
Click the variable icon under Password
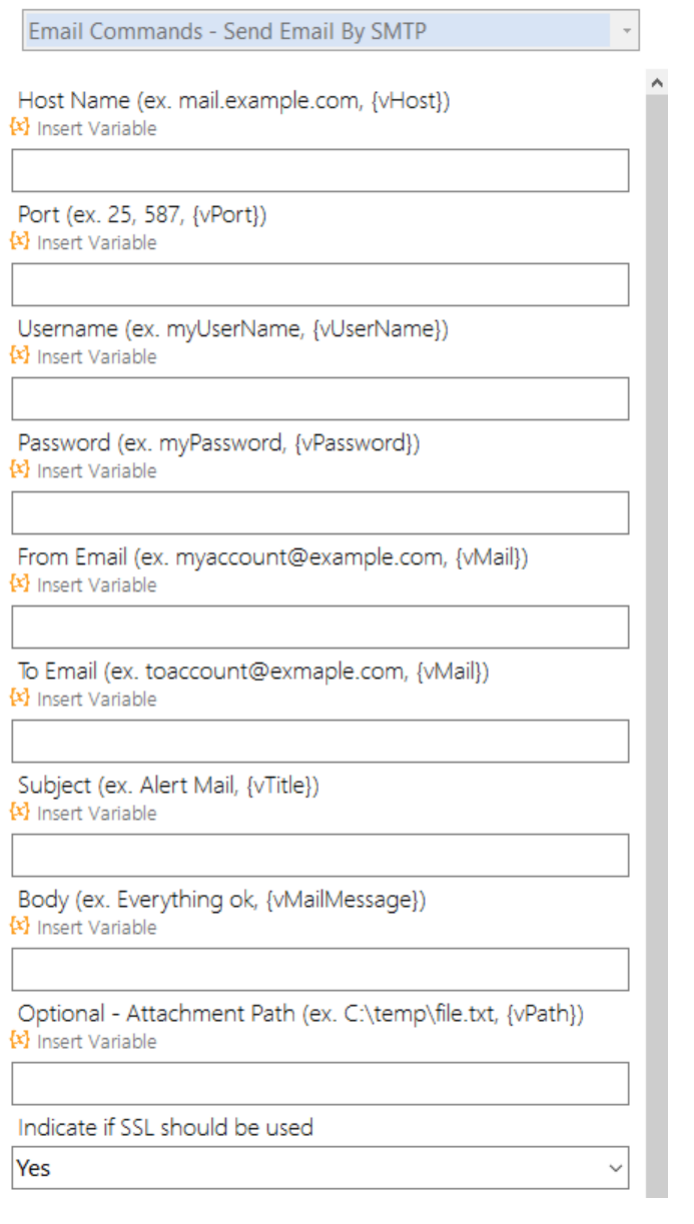(x=20, y=469)
